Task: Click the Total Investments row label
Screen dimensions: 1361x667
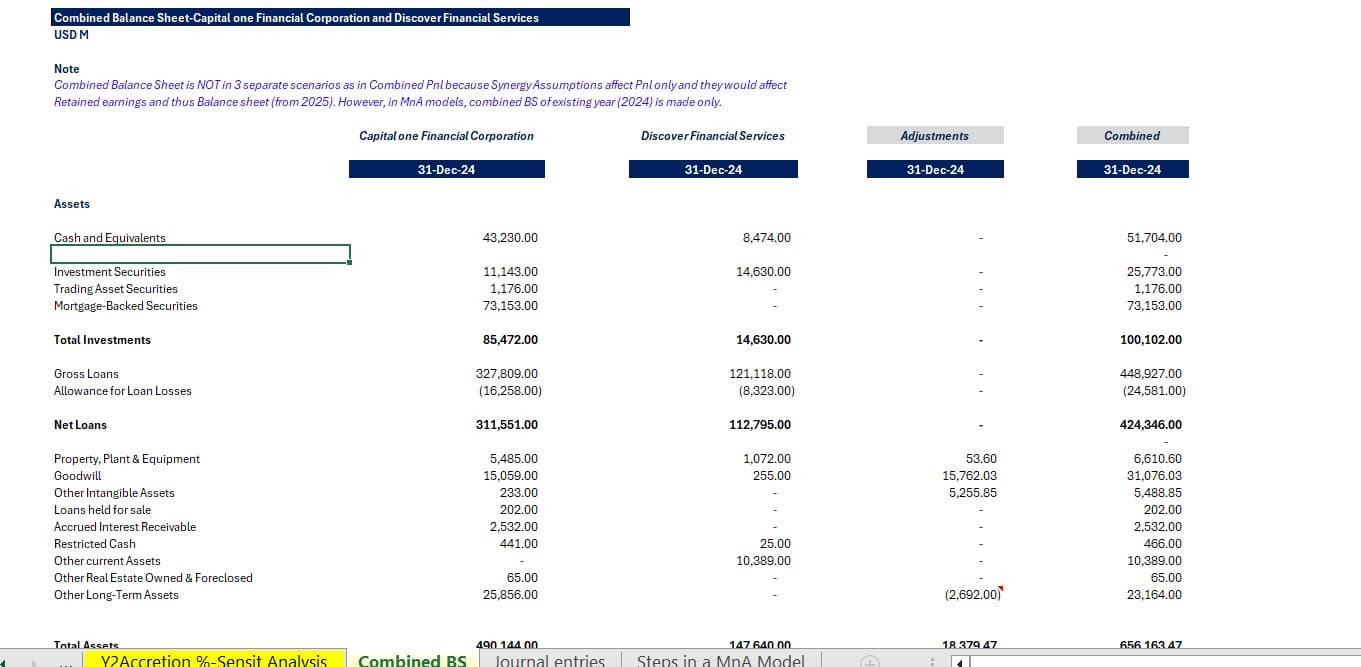Action: click(102, 340)
